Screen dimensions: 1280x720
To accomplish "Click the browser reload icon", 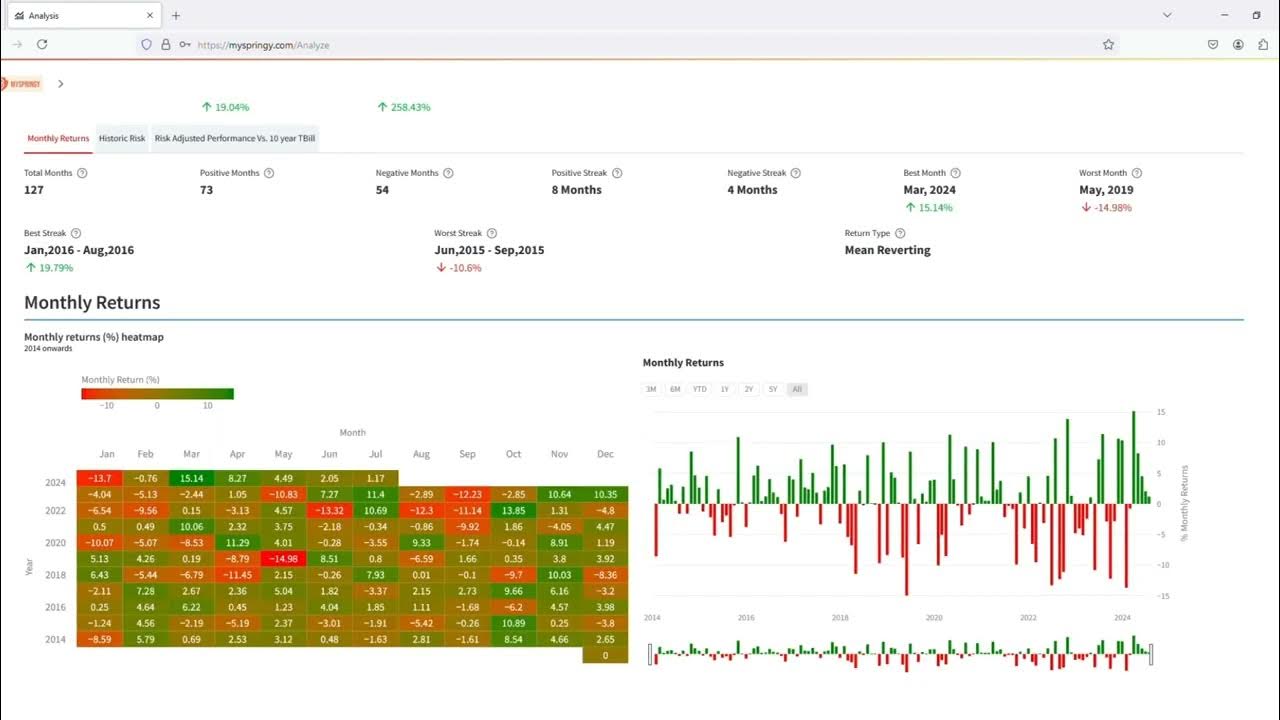I will tap(42, 45).
